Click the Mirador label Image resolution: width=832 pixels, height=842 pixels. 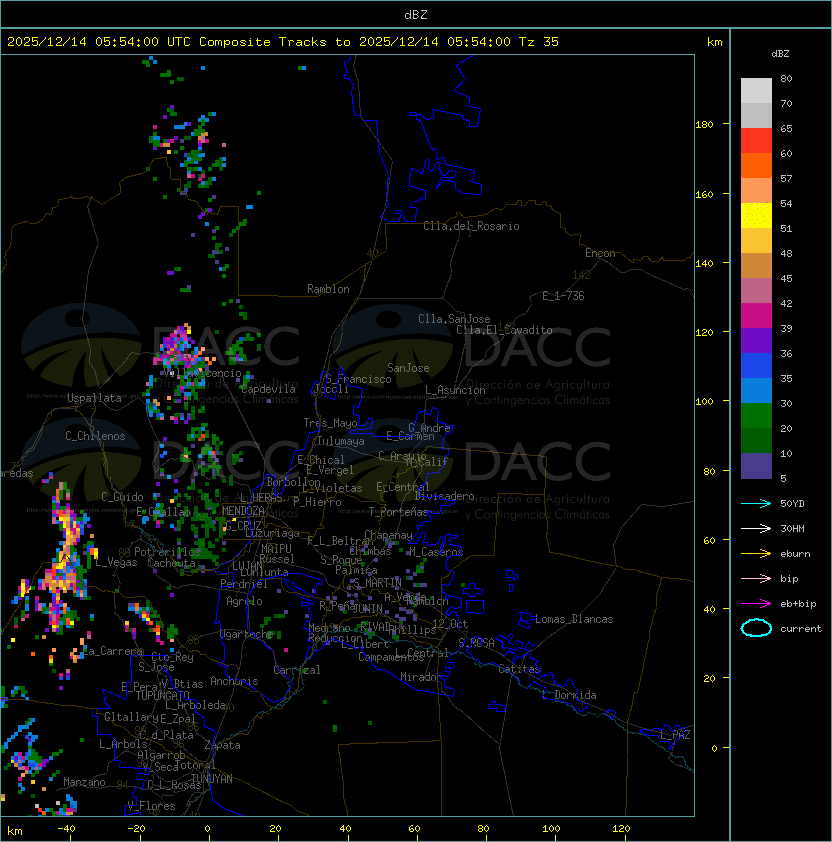click(421, 677)
